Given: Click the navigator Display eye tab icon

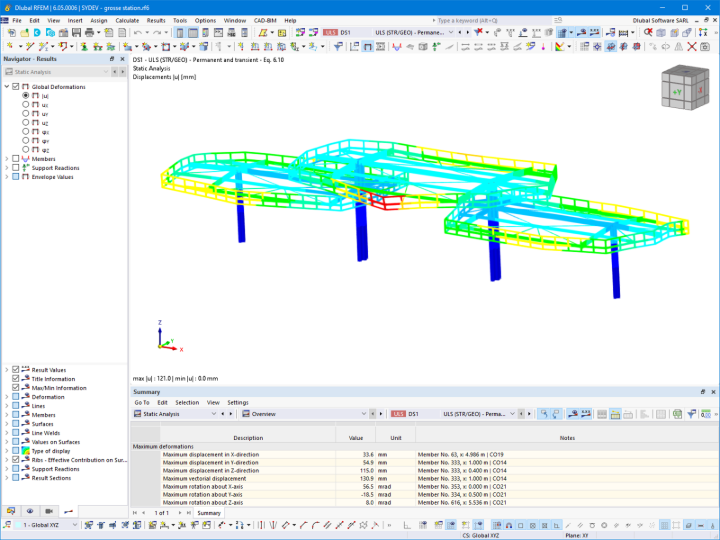Looking at the screenshot, I should click(30, 511).
